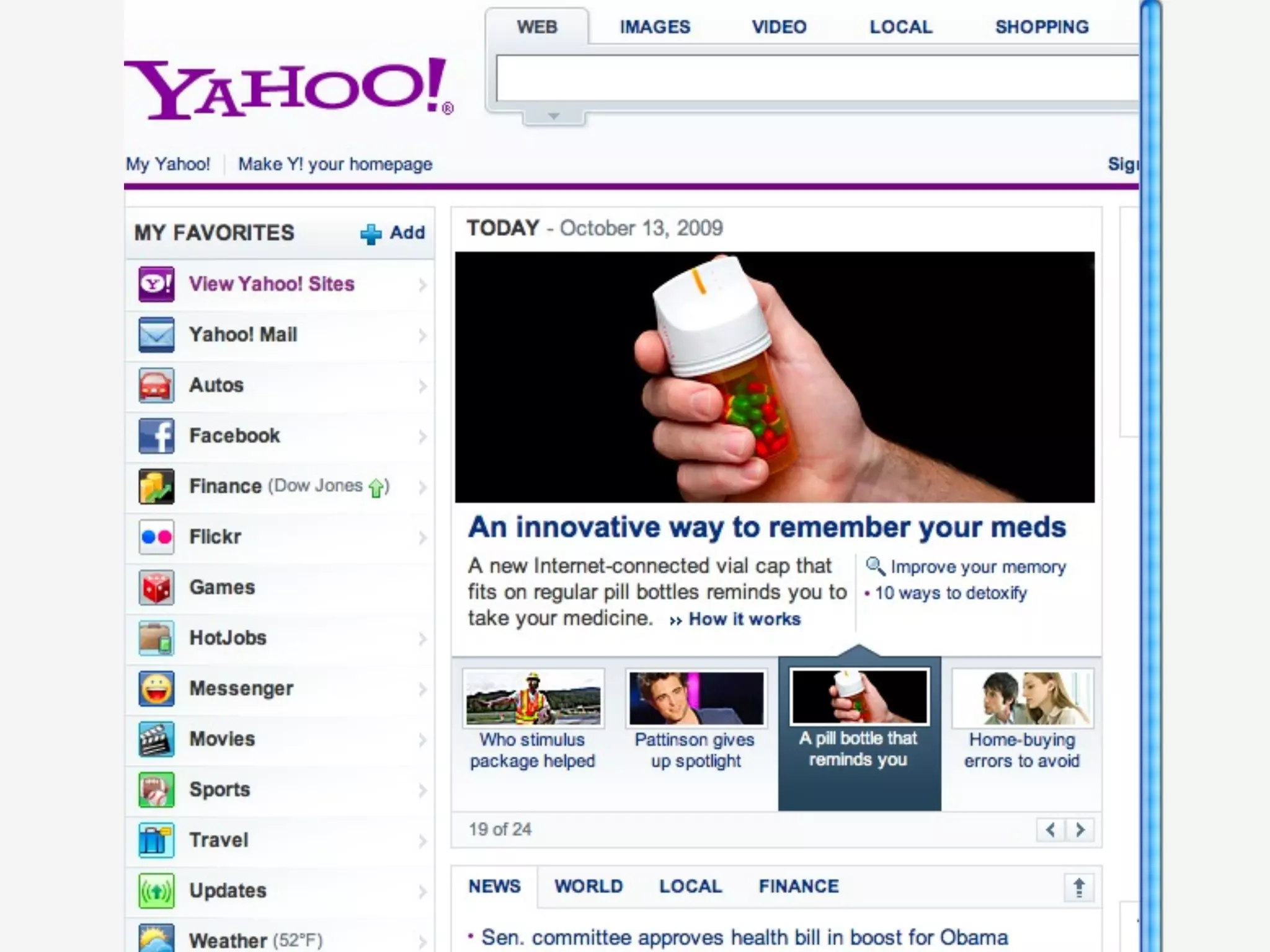Open the Pattinson gives up spotlight thumbnail
The width and height of the screenshot is (1270, 952).
point(696,698)
